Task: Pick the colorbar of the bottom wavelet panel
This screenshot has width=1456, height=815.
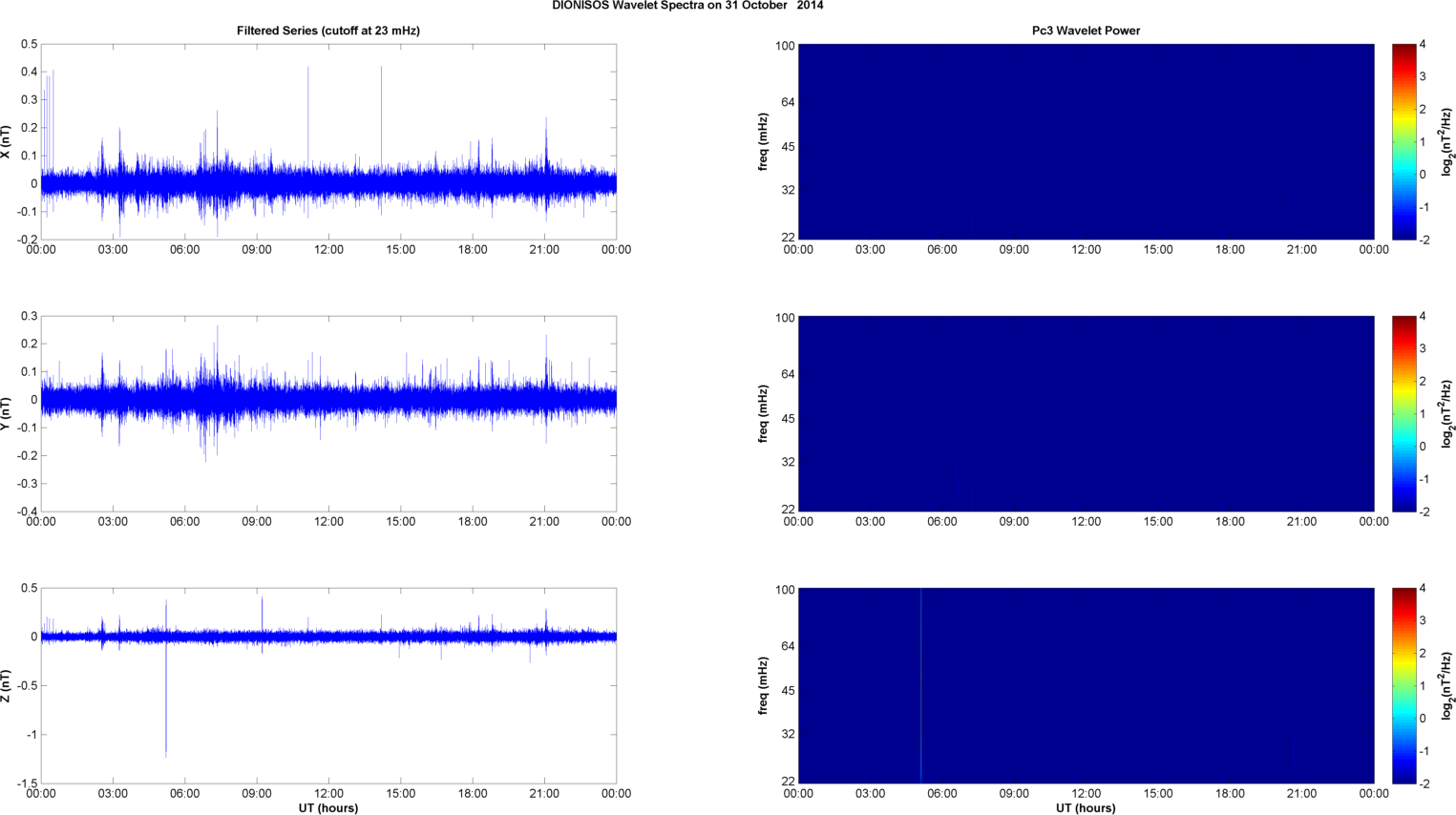Action: (x=1403, y=686)
